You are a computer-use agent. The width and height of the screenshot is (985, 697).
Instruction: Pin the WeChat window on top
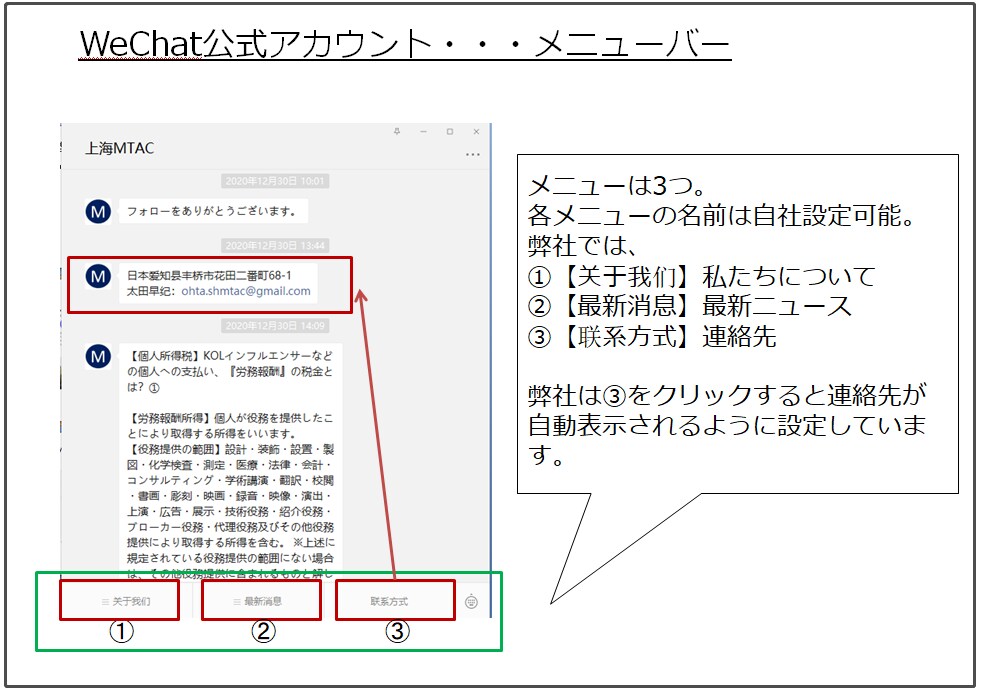coord(397,131)
